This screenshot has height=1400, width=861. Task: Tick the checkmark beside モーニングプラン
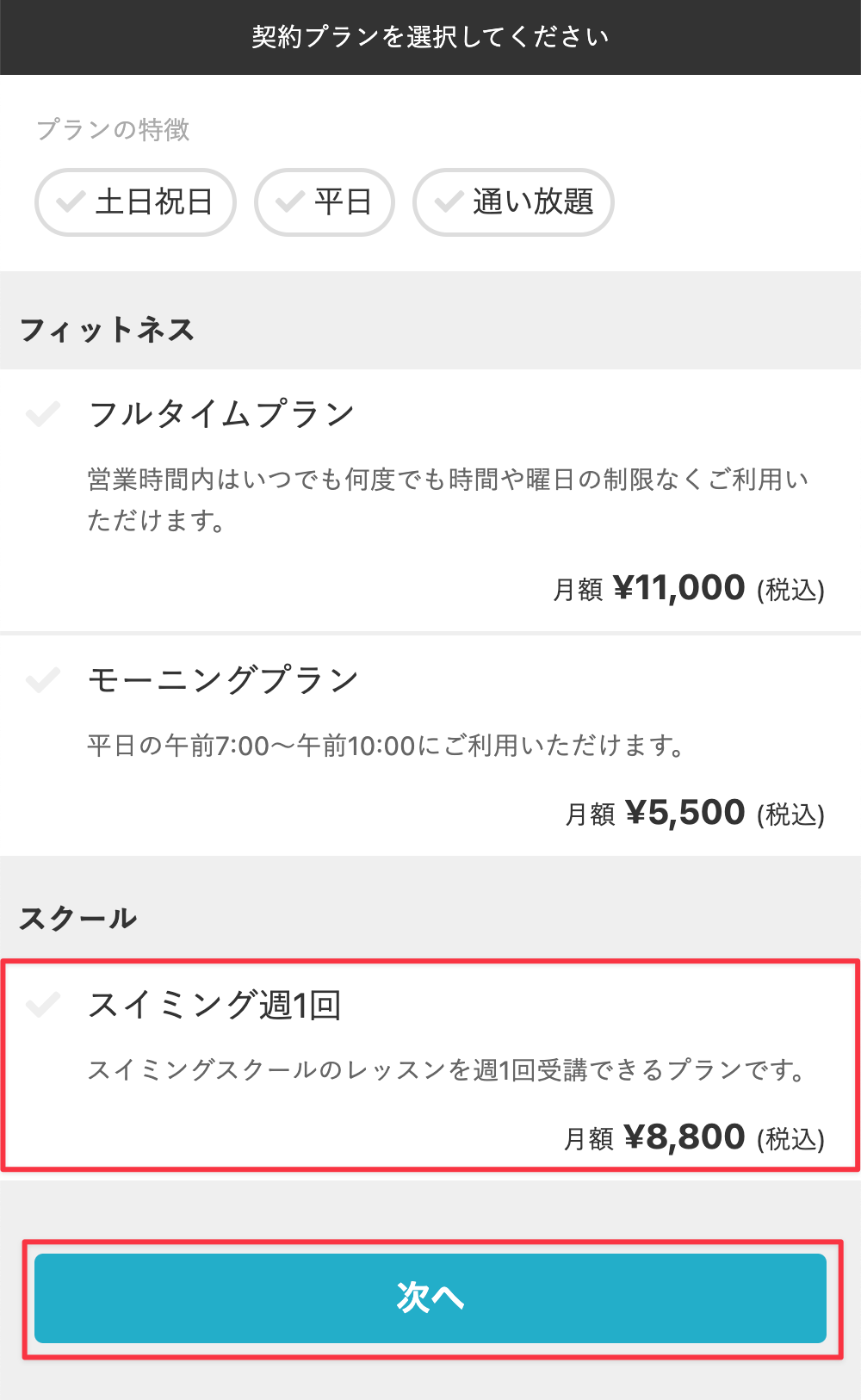43,680
